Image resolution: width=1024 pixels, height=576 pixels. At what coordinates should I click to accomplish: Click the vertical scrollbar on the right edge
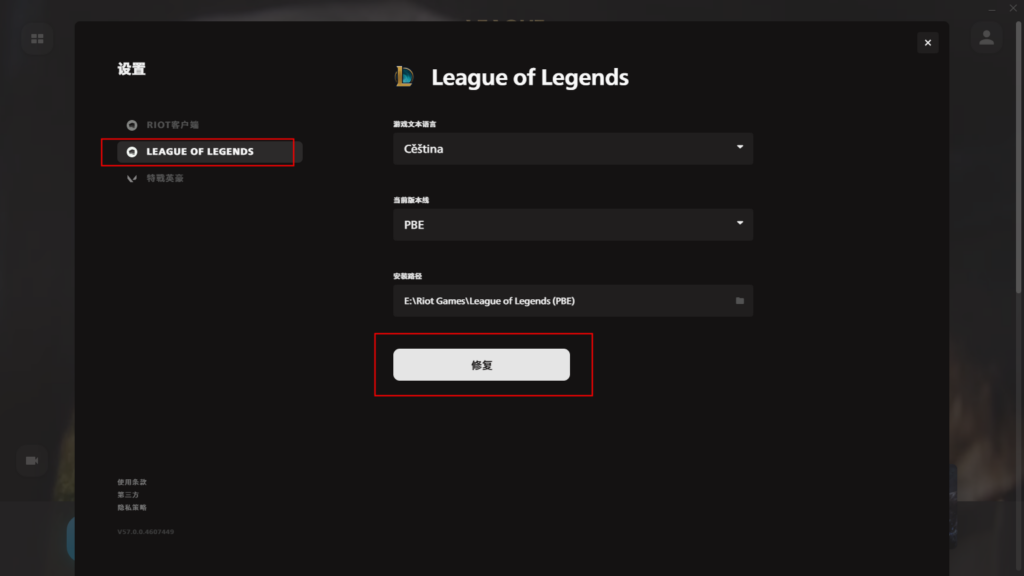coord(1019,157)
